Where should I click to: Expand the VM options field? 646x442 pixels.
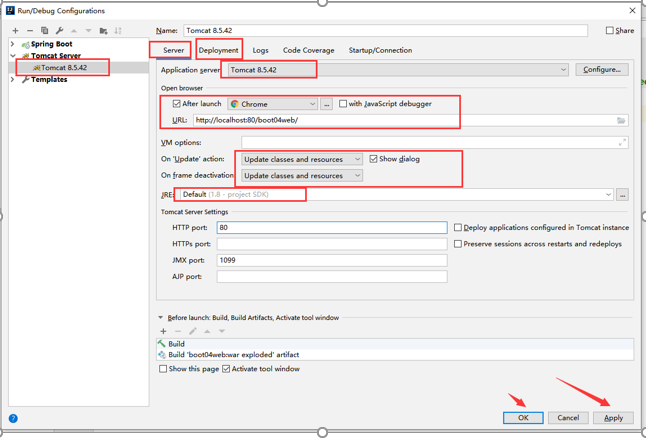[x=622, y=143]
